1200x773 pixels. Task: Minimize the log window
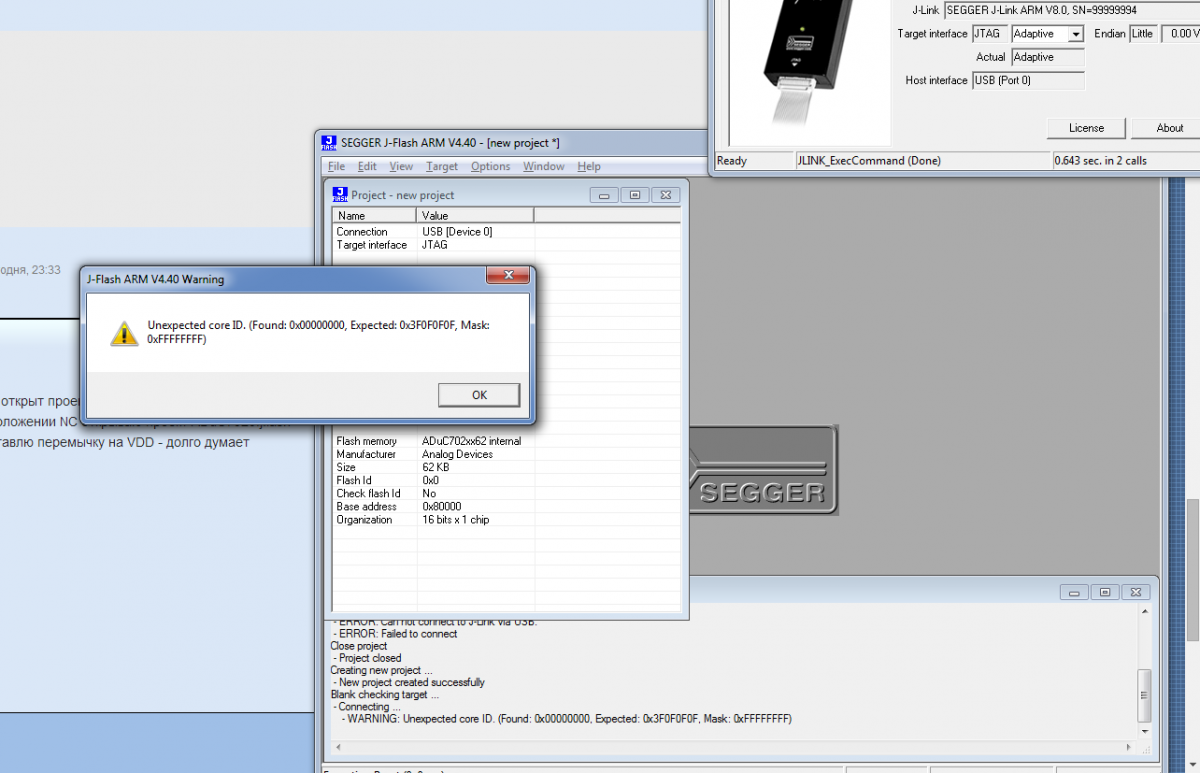[1073, 593]
